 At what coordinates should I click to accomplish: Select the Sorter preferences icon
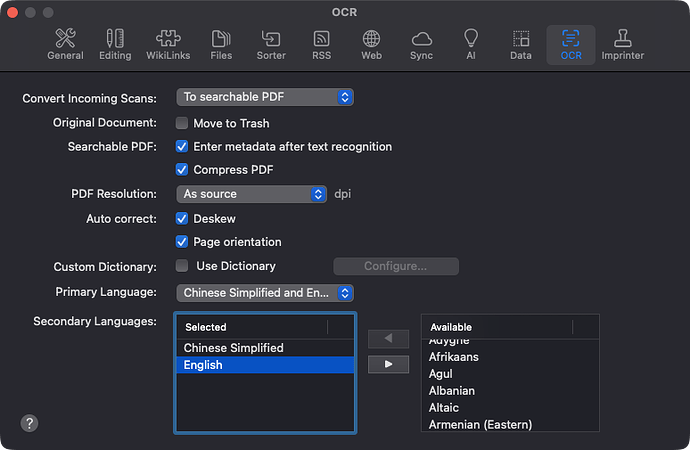click(x=271, y=45)
